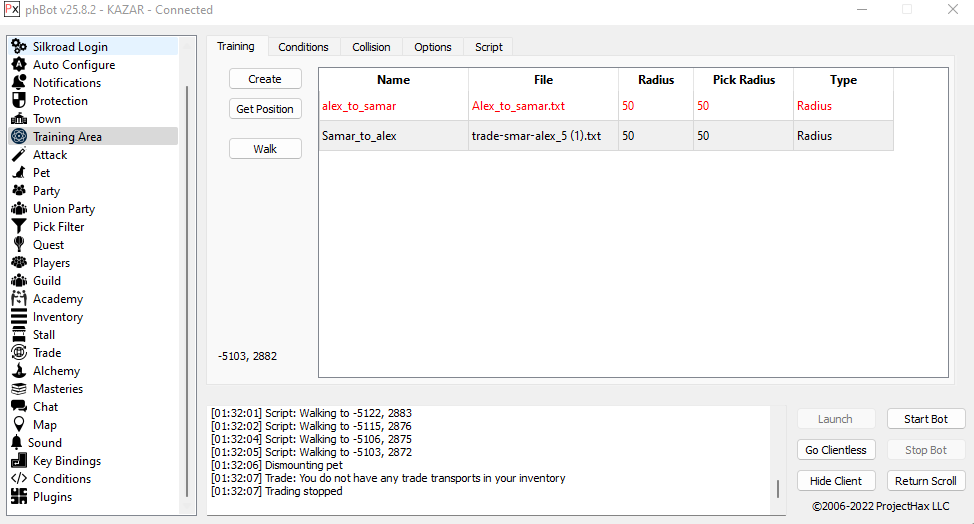Screen dimensions: 974x524
Task: Click the Map pin icon
Action: click(x=18, y=425)
